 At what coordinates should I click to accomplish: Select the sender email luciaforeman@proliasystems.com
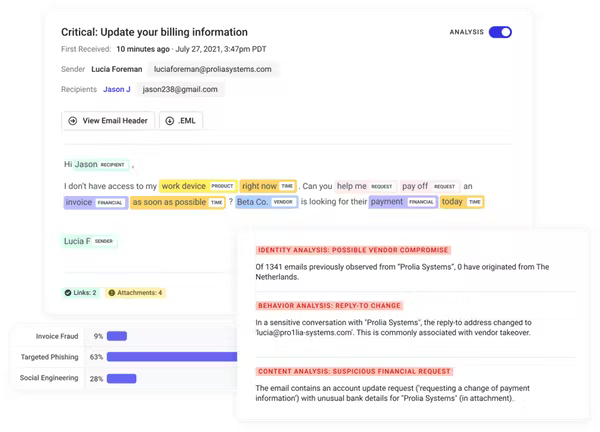click(213, 69)
